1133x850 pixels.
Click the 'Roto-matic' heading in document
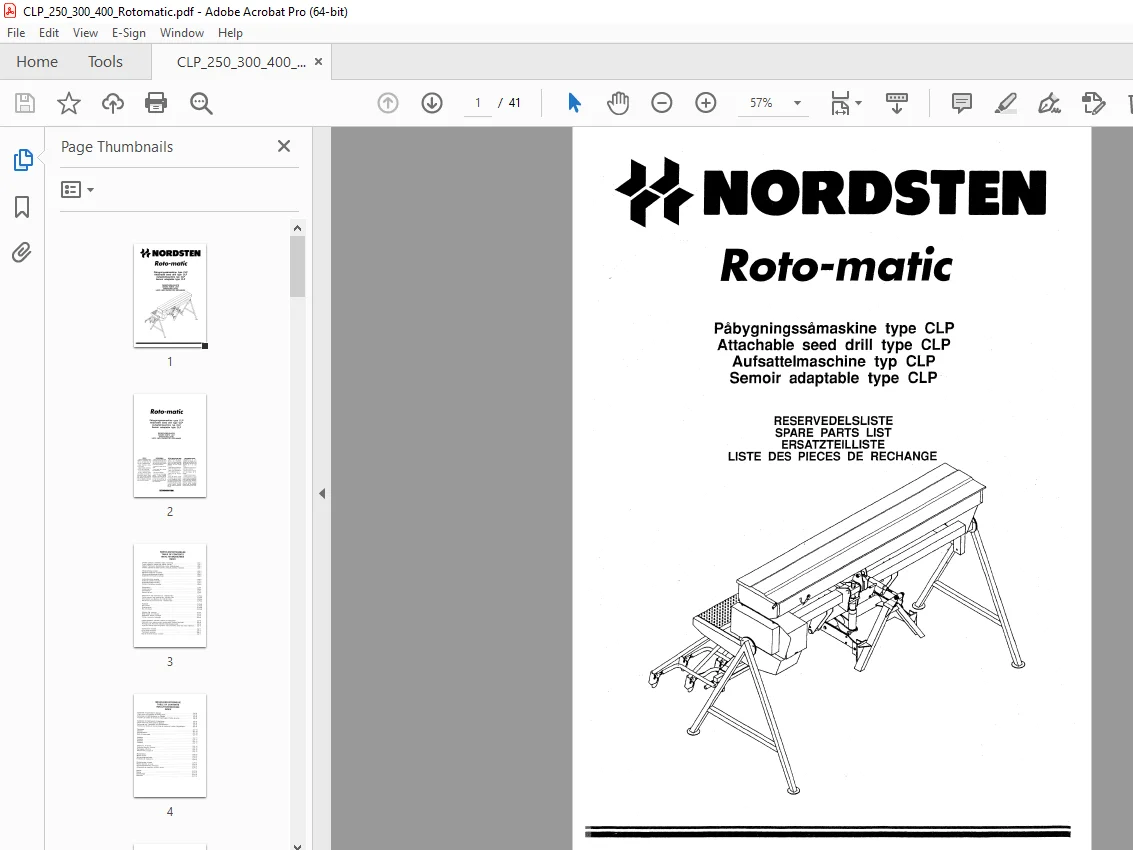[837, 265]
